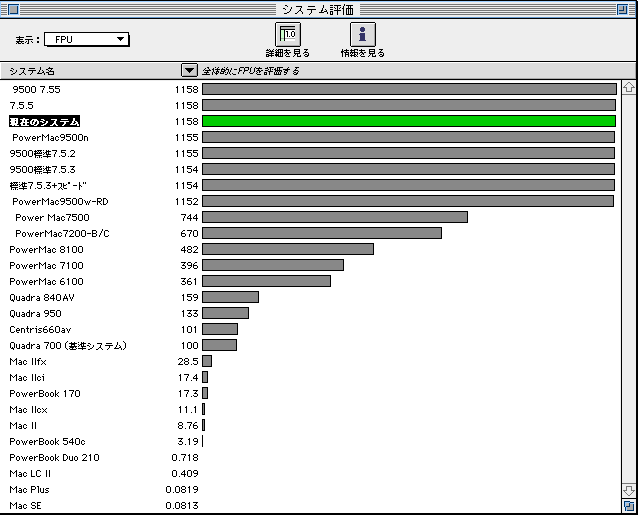Image resolution: width=638 pixels, height=515 pixels.
Task: Click the Quadra 840AV bar
Action: pyautogui.click(x=230, y=297)
